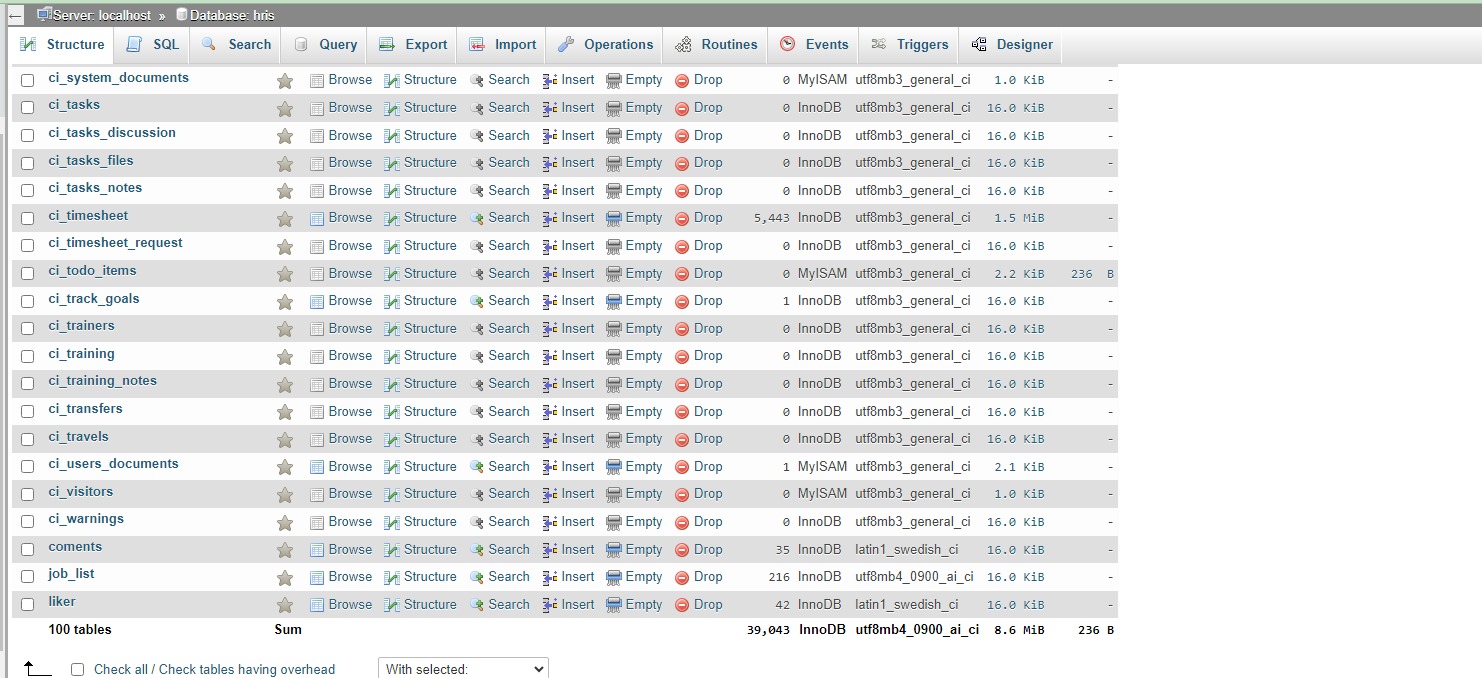
Task: Click the Empty icon for ci_users_documents
Action: tap(614, 467)
